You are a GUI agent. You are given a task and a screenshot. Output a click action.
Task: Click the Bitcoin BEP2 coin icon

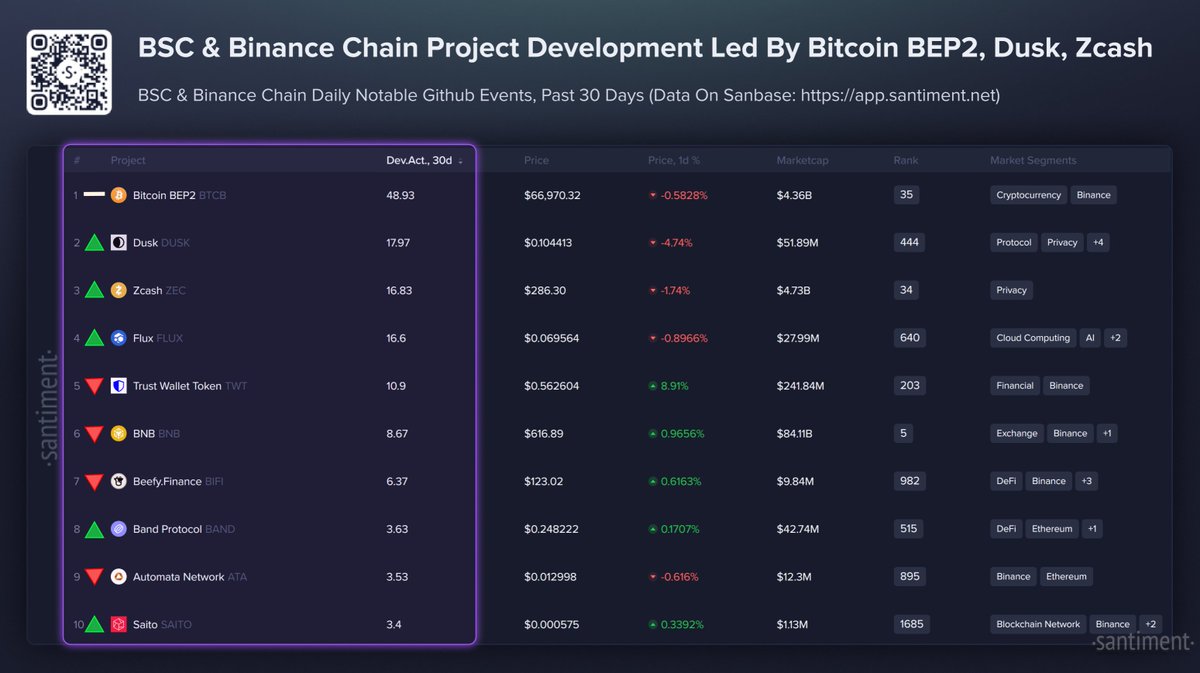118,195
